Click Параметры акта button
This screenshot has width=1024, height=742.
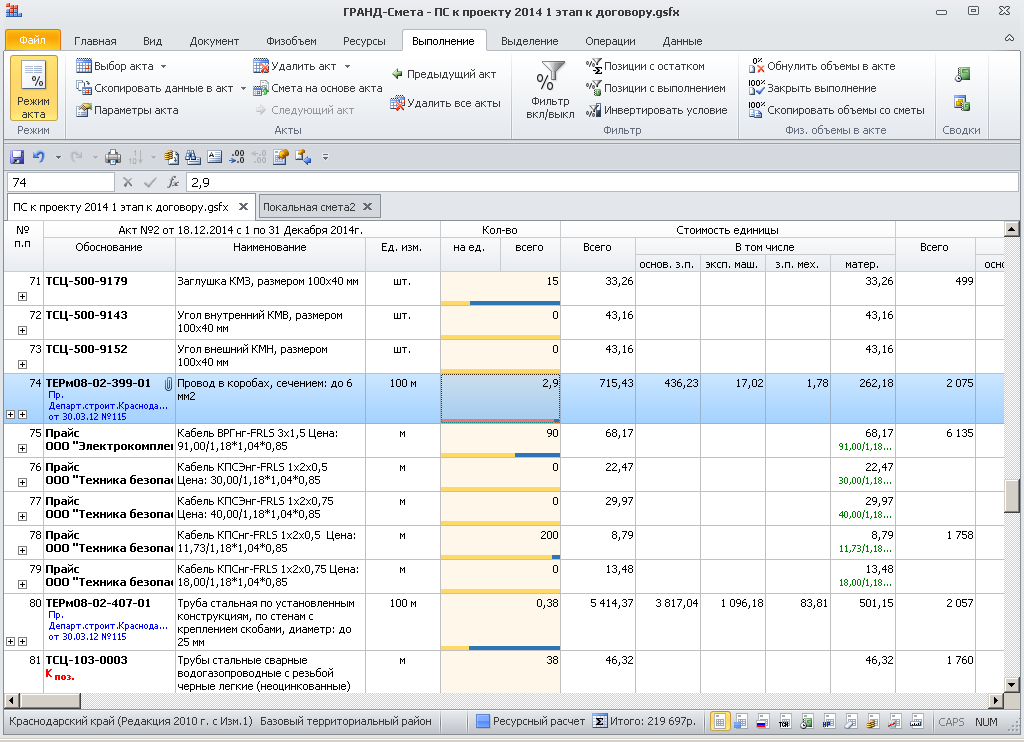click(135, 110)
